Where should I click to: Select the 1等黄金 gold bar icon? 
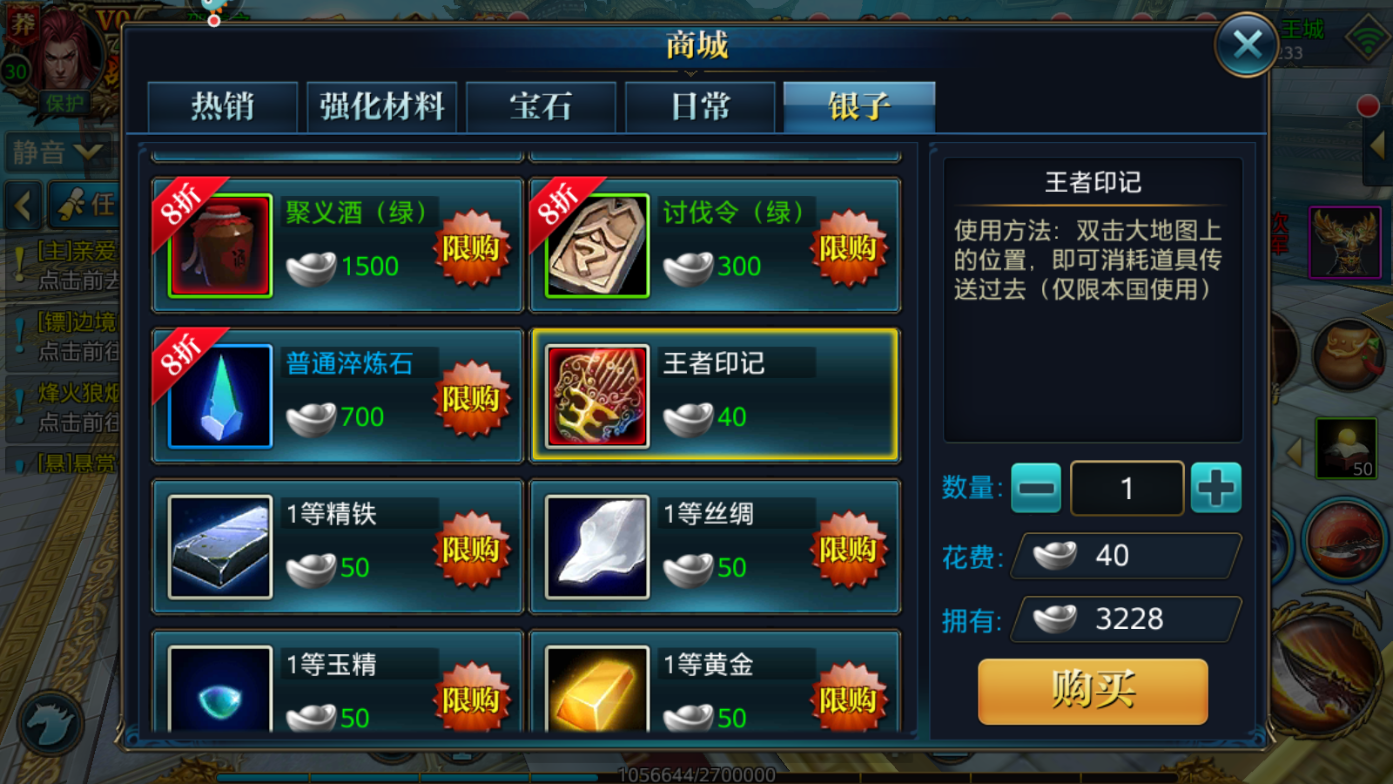597,690
